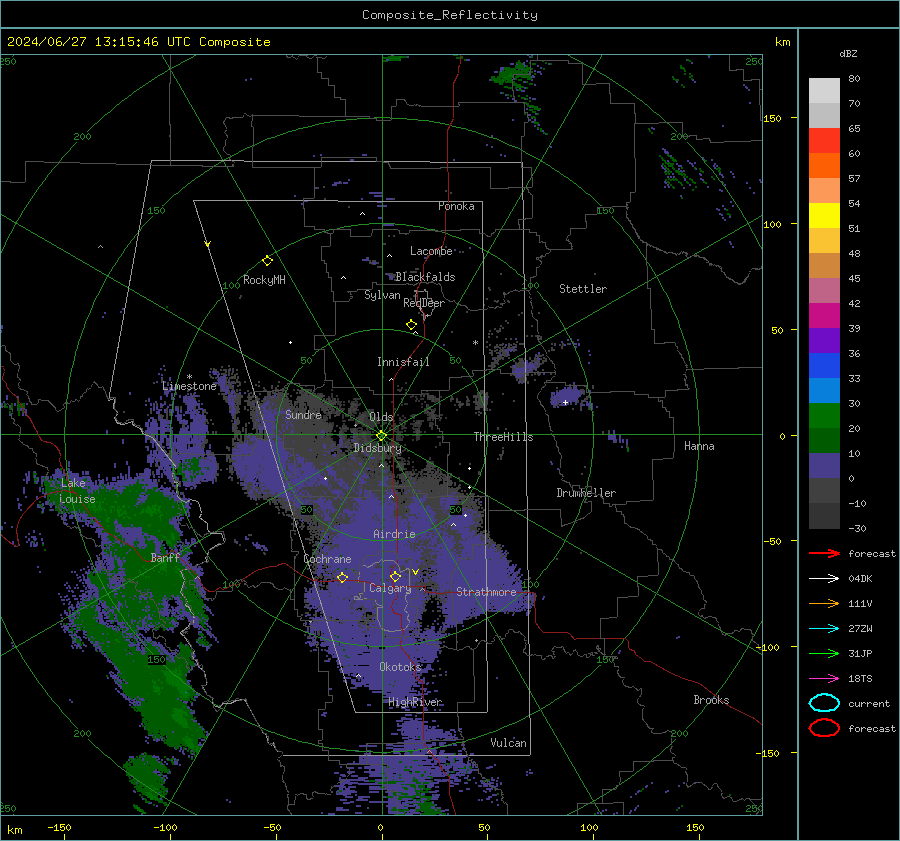
Task: Click the yellow radar site marker at Didsbury
Action: pos(382,436)
